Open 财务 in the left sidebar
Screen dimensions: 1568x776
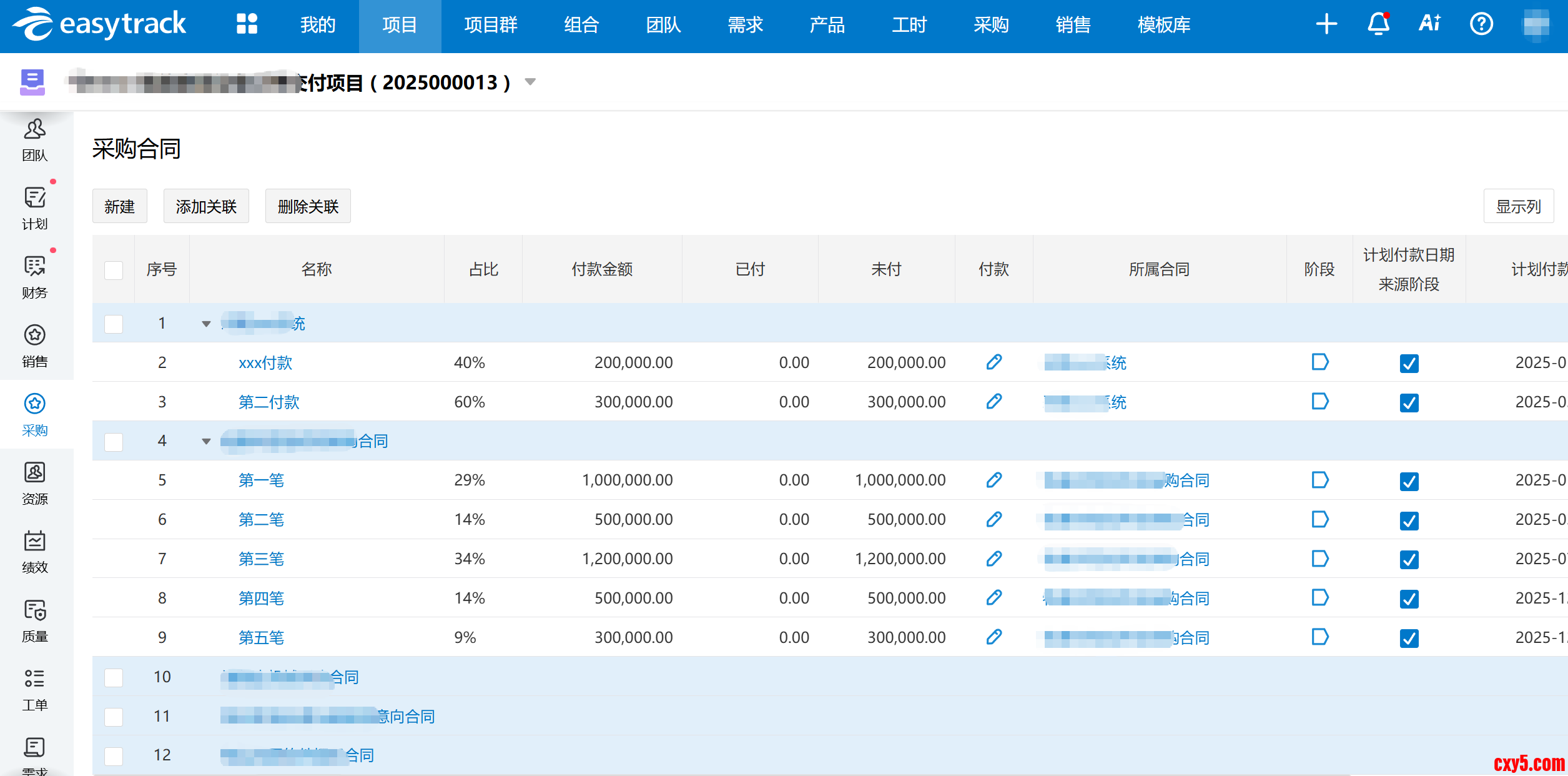pos(35,277)
